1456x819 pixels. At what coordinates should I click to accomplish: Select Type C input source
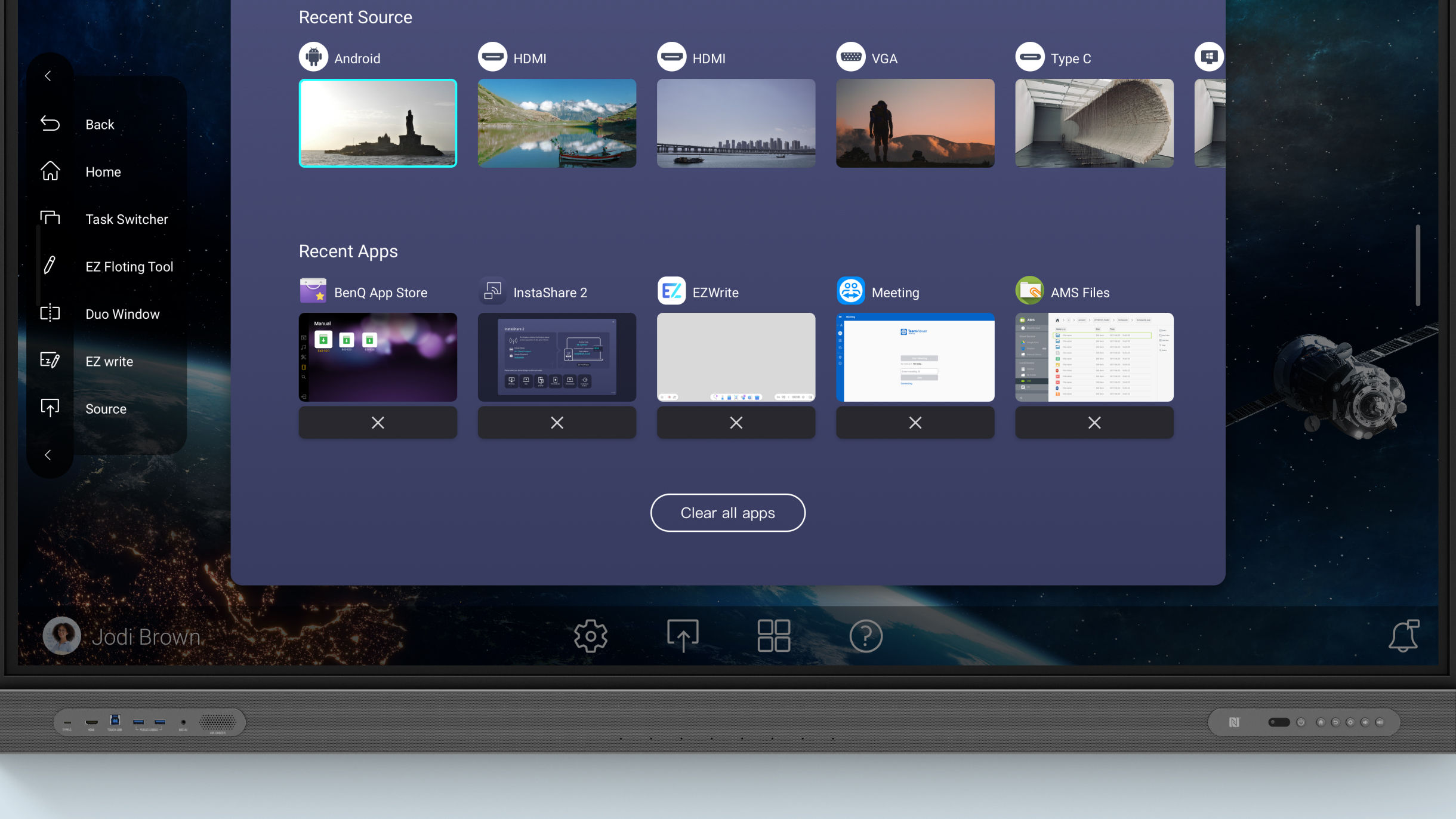click(1094, 122)
